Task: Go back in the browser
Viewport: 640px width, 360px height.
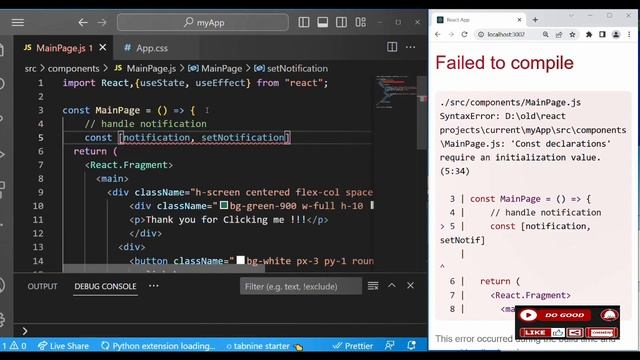Action: click(x=438, y=35)
